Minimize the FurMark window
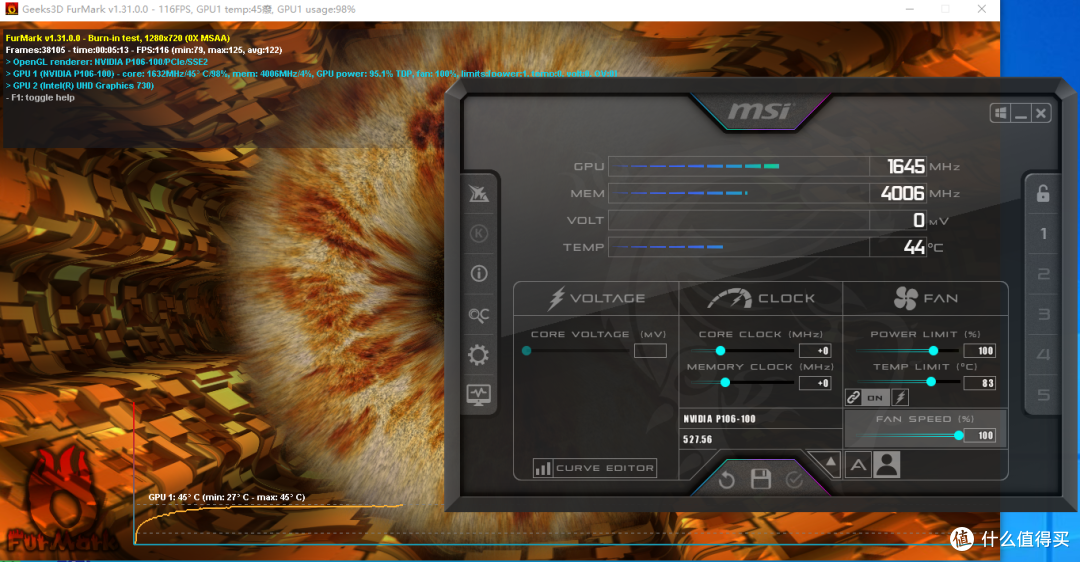The width and height of the screenshot is (1080, 562). (910, 9)
